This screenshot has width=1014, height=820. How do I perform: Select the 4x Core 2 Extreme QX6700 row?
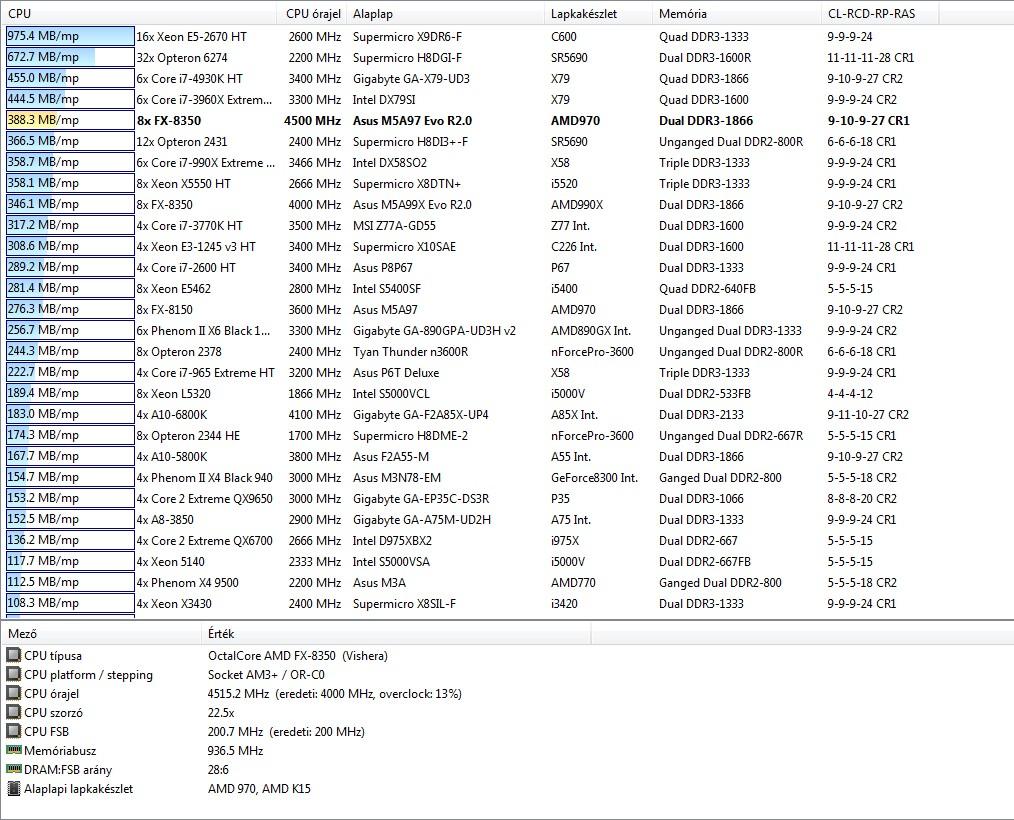coord(507,541)
